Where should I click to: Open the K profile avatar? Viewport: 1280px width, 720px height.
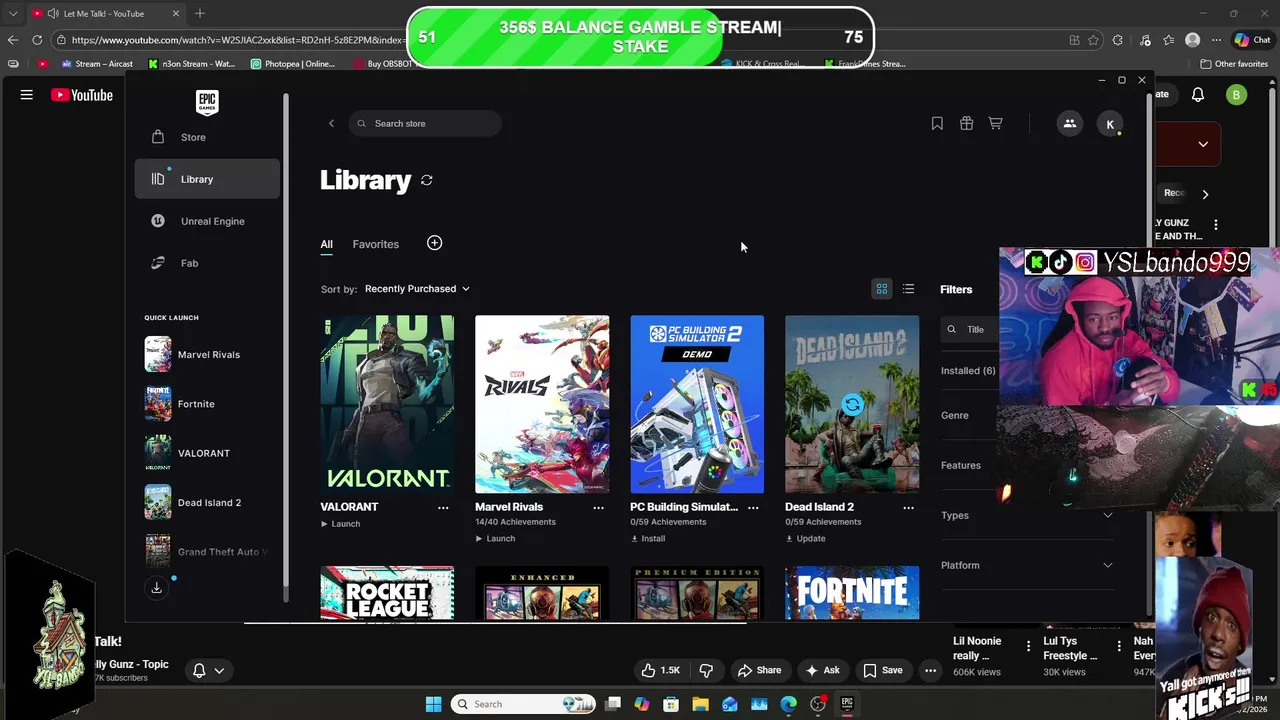(1110, 124)
